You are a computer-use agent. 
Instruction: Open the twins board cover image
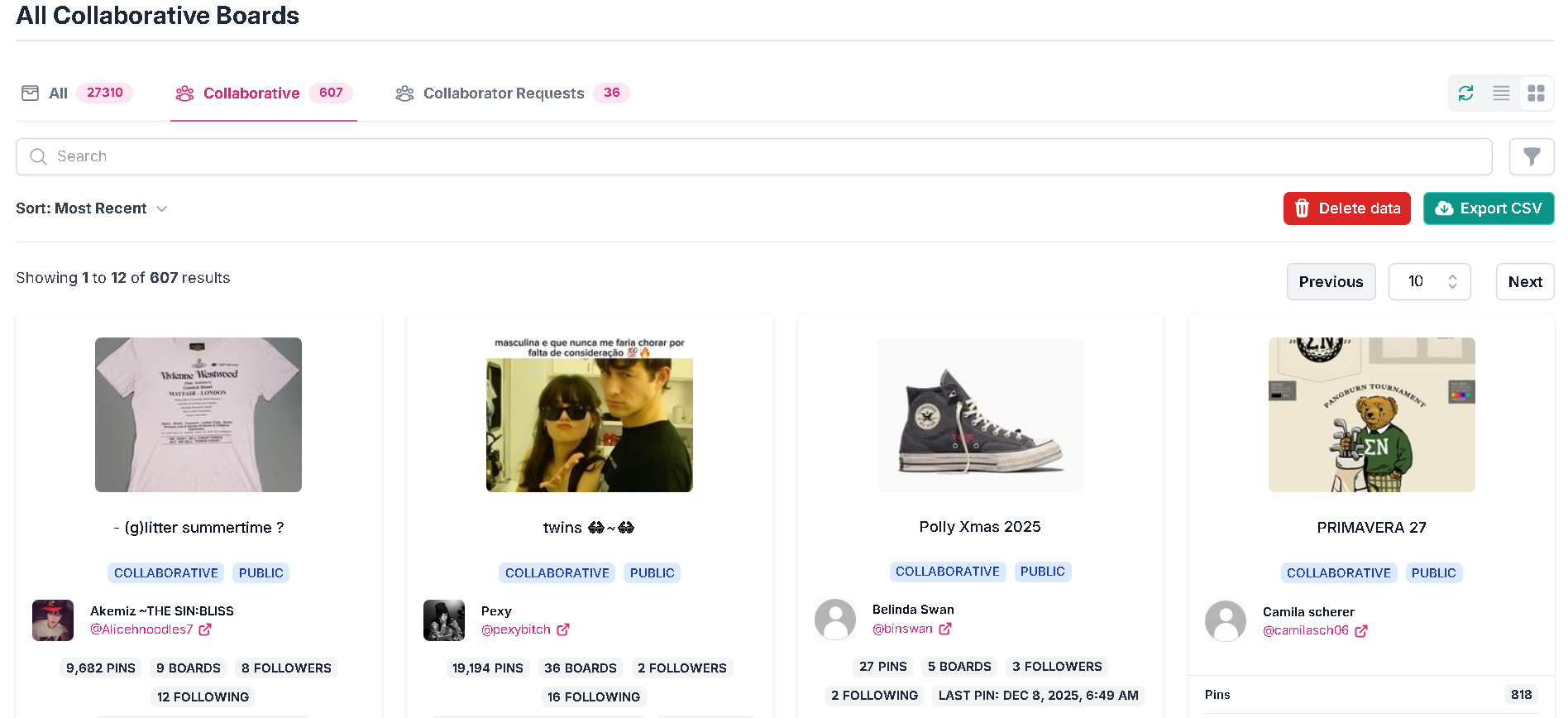[x=590, y=414]
